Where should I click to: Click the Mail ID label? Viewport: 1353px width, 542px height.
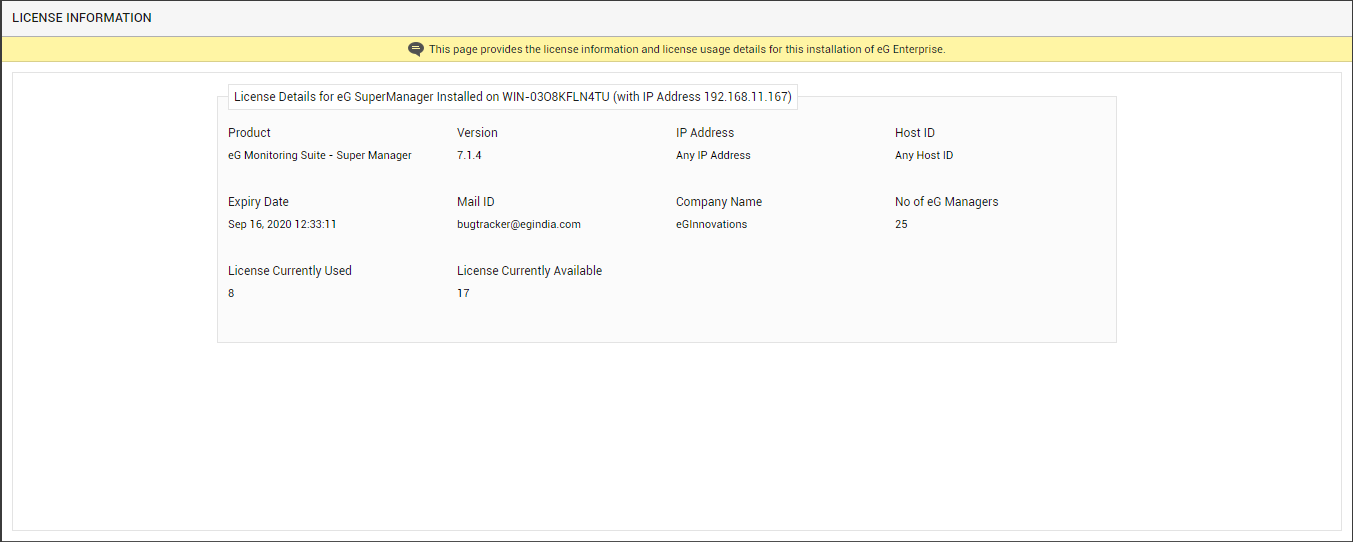pyautogui.click(x=476, y=202)
